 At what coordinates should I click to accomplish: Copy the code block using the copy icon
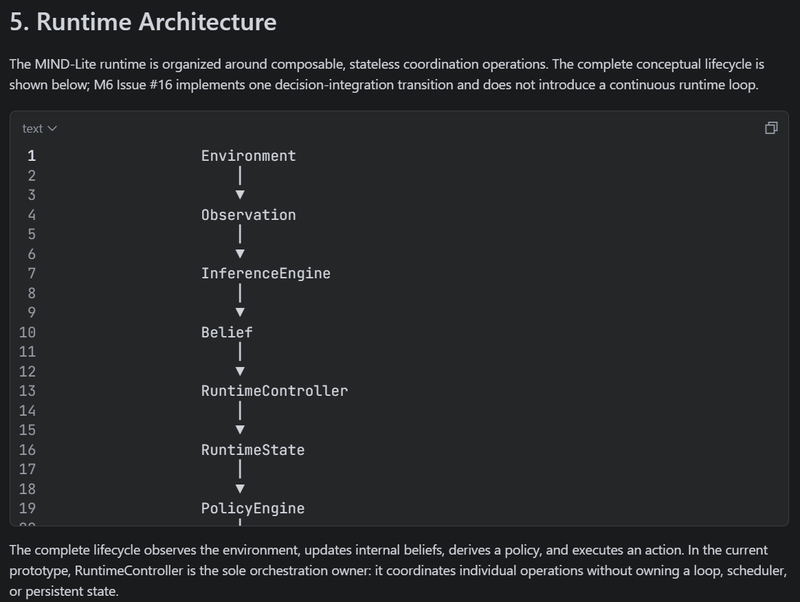click(x=771, y=128)
